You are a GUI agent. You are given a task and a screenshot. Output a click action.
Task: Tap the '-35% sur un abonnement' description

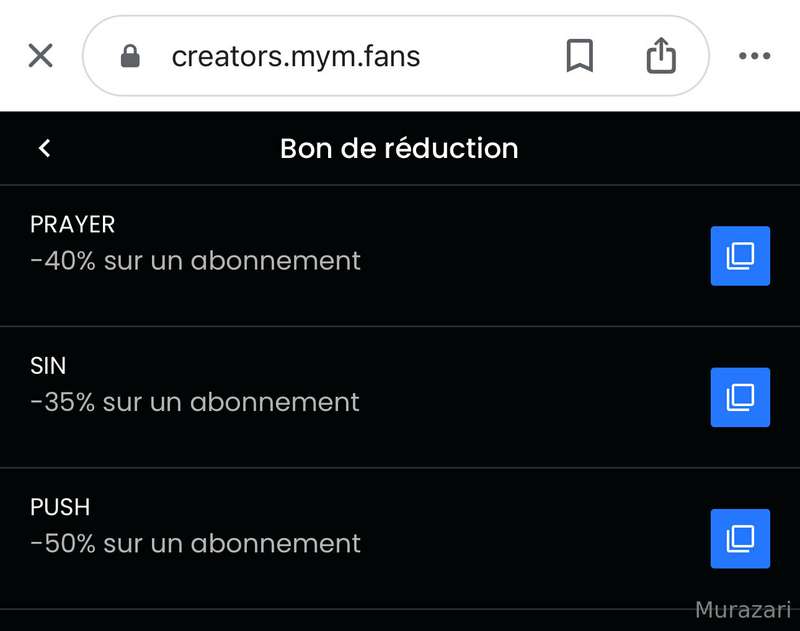click(195, 402)
